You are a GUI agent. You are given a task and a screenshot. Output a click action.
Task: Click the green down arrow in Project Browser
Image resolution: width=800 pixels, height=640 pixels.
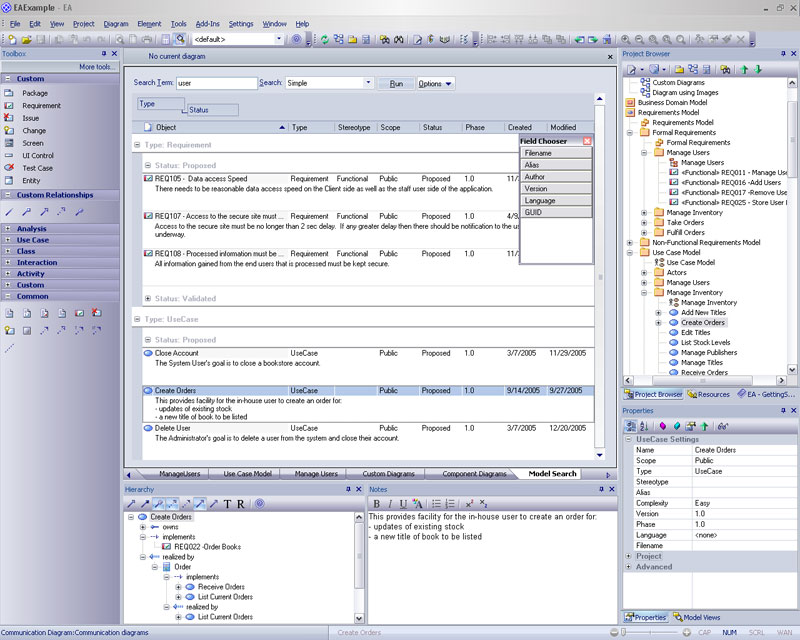[x=758, y=69]
